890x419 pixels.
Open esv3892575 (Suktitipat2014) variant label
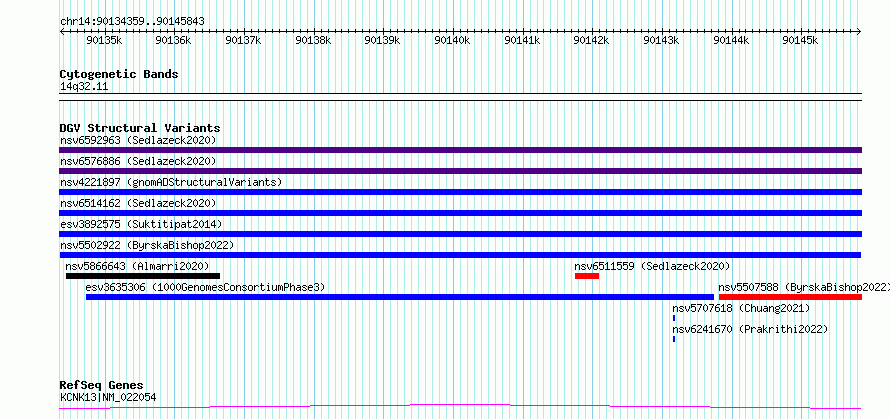click(x=141, y=224)
